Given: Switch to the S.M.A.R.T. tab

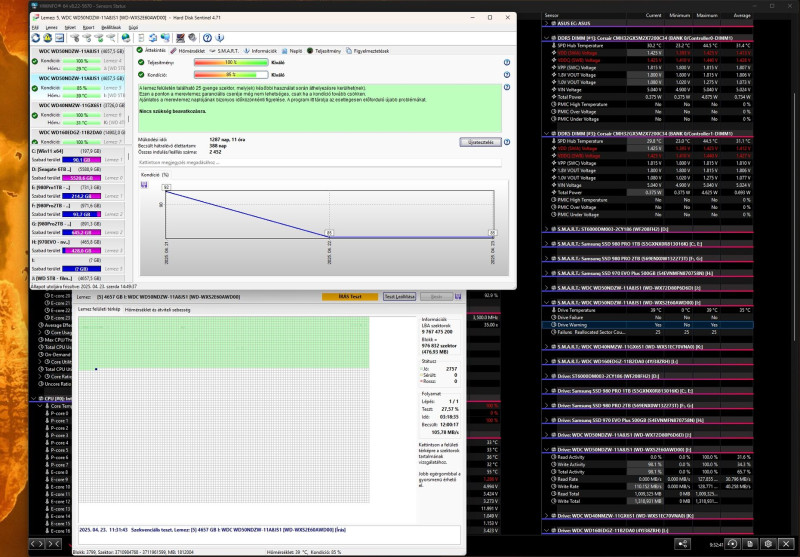Looking at the screenshot, I should pos(224,51).
